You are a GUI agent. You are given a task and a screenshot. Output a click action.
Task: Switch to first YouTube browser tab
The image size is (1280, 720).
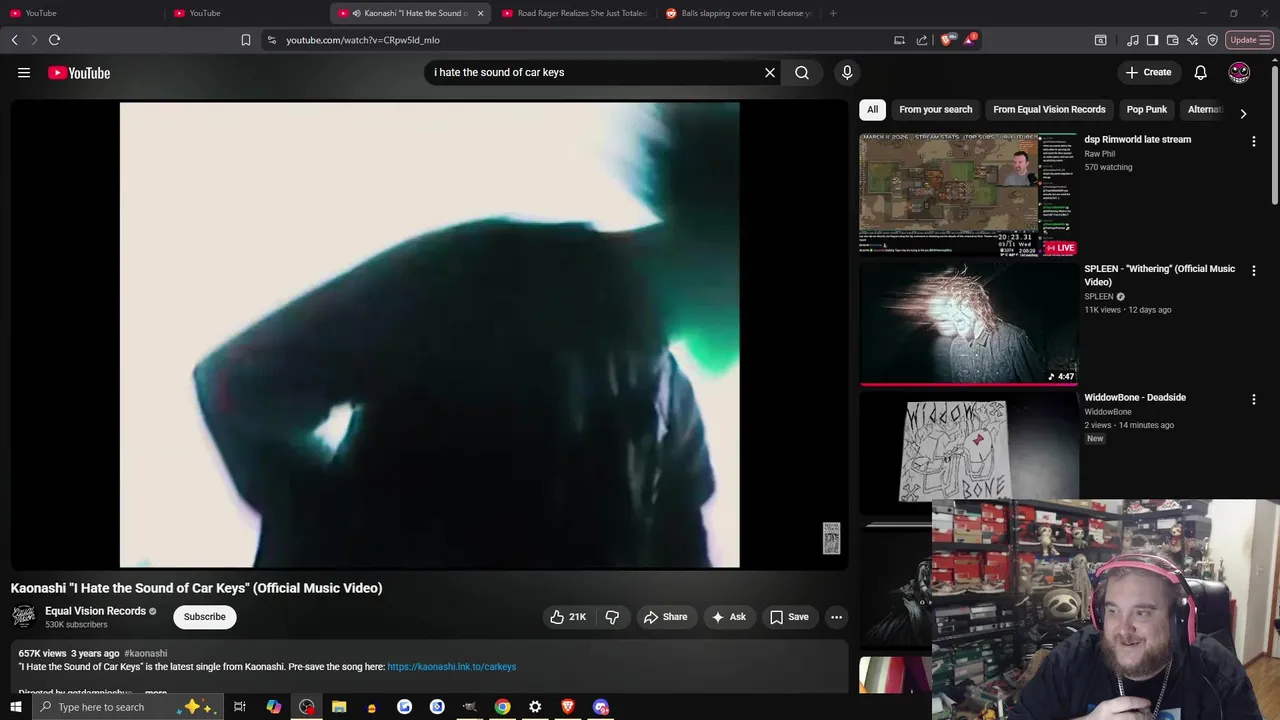tap(82, 13)
